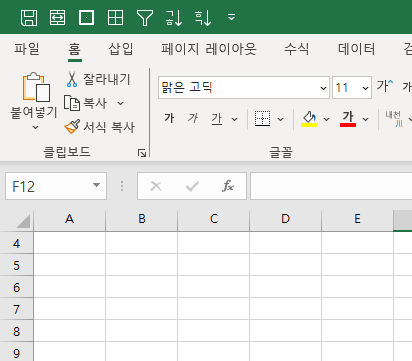
Task: Select row 4 header
Action: tap(17, 243)
